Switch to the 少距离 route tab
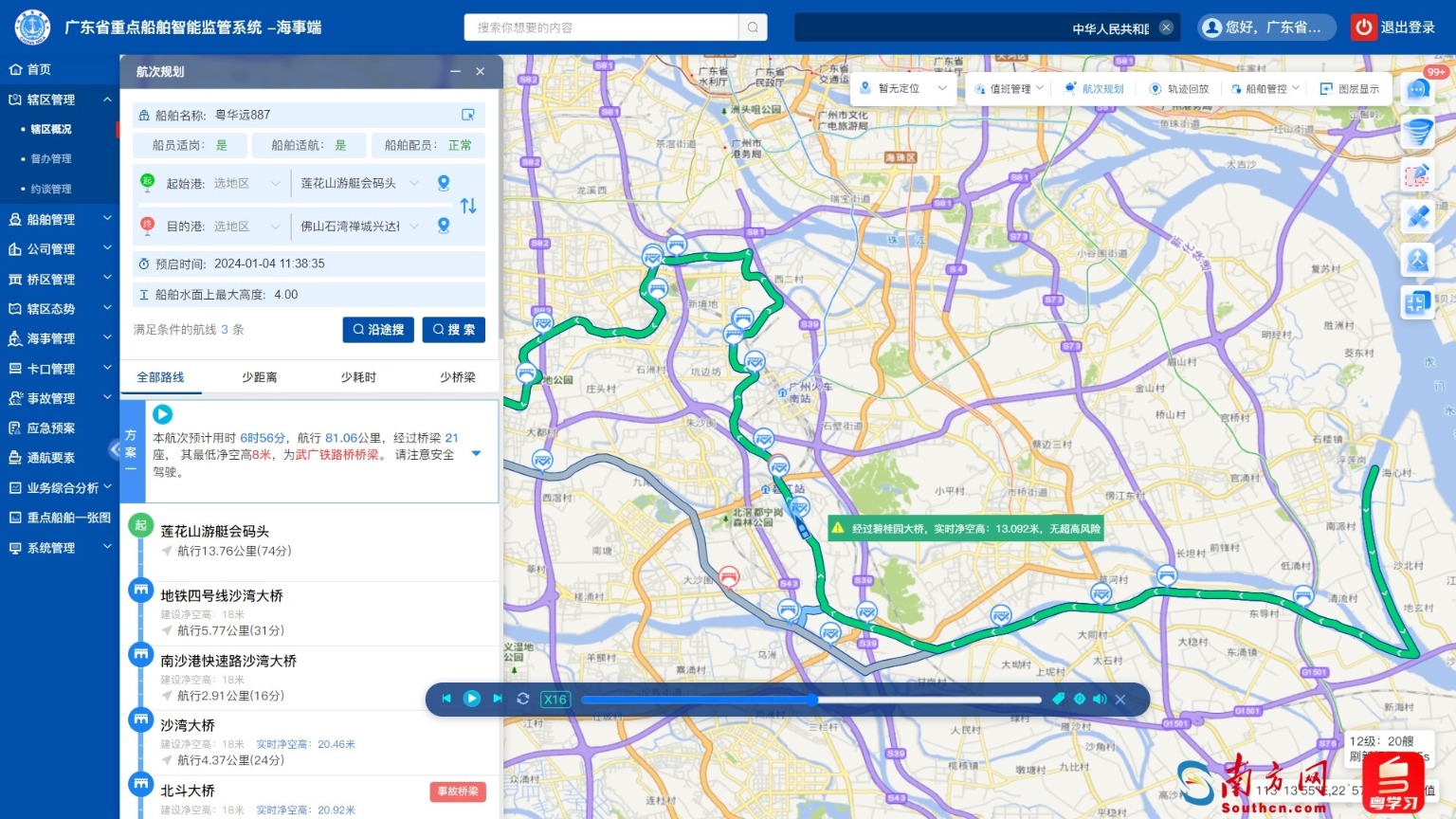The width and height of the screenshot is (1456, 819). click(x=259, y=376)
